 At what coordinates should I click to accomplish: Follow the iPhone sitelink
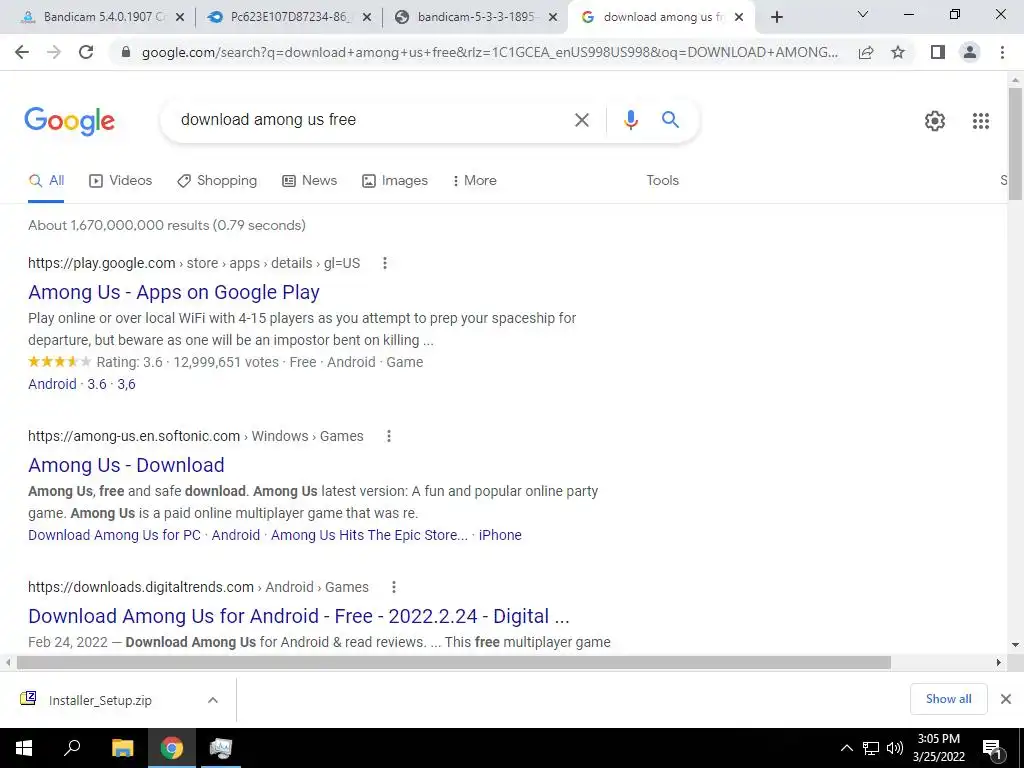coord(500,536)
